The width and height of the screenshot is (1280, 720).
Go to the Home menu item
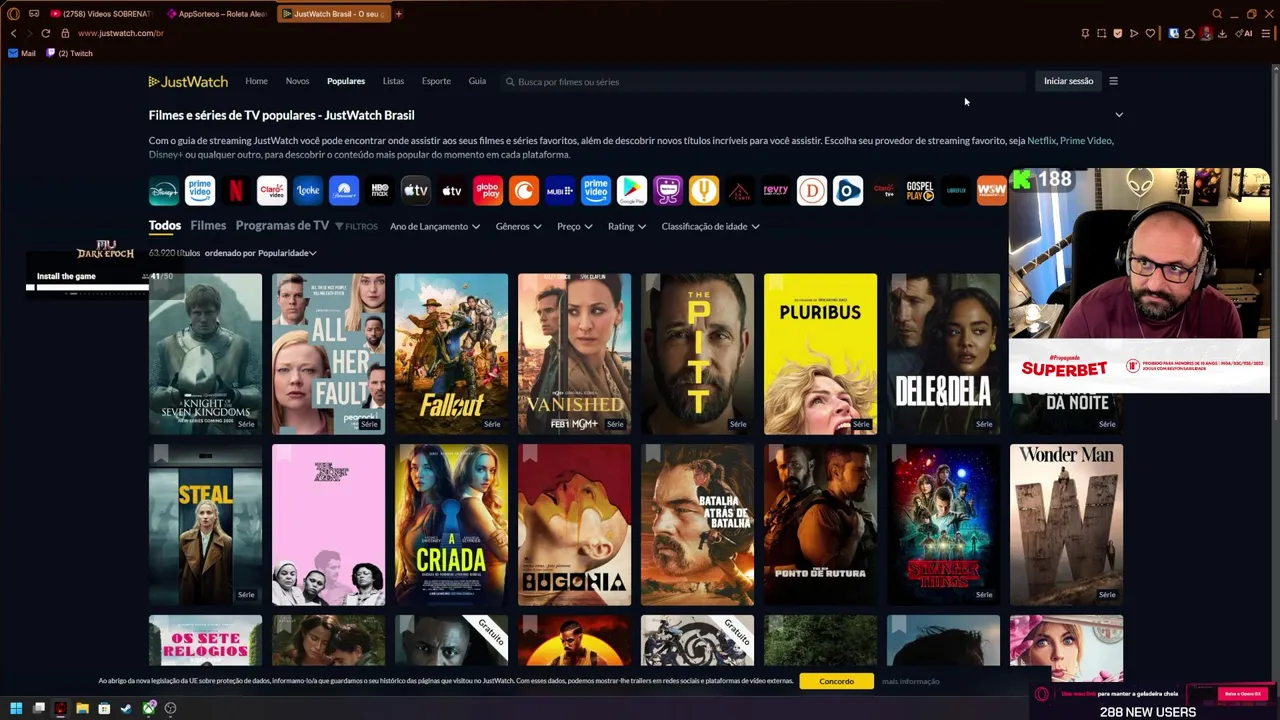256,81
